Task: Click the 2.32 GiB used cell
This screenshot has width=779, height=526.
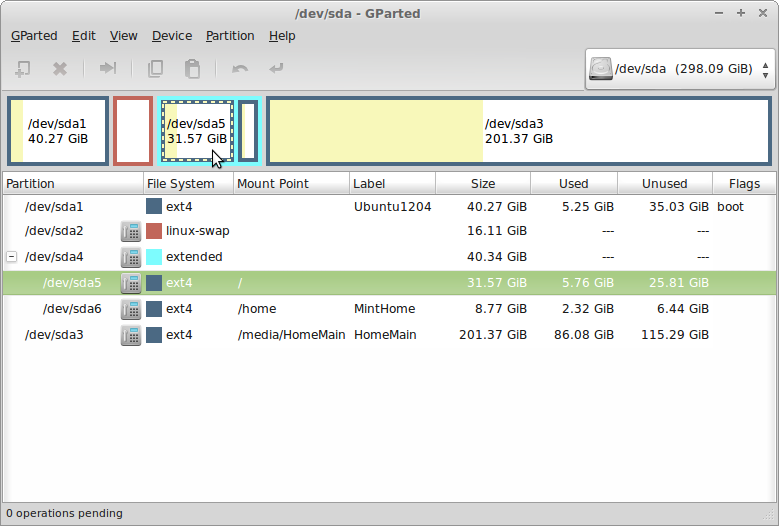Action: [588, 309]
